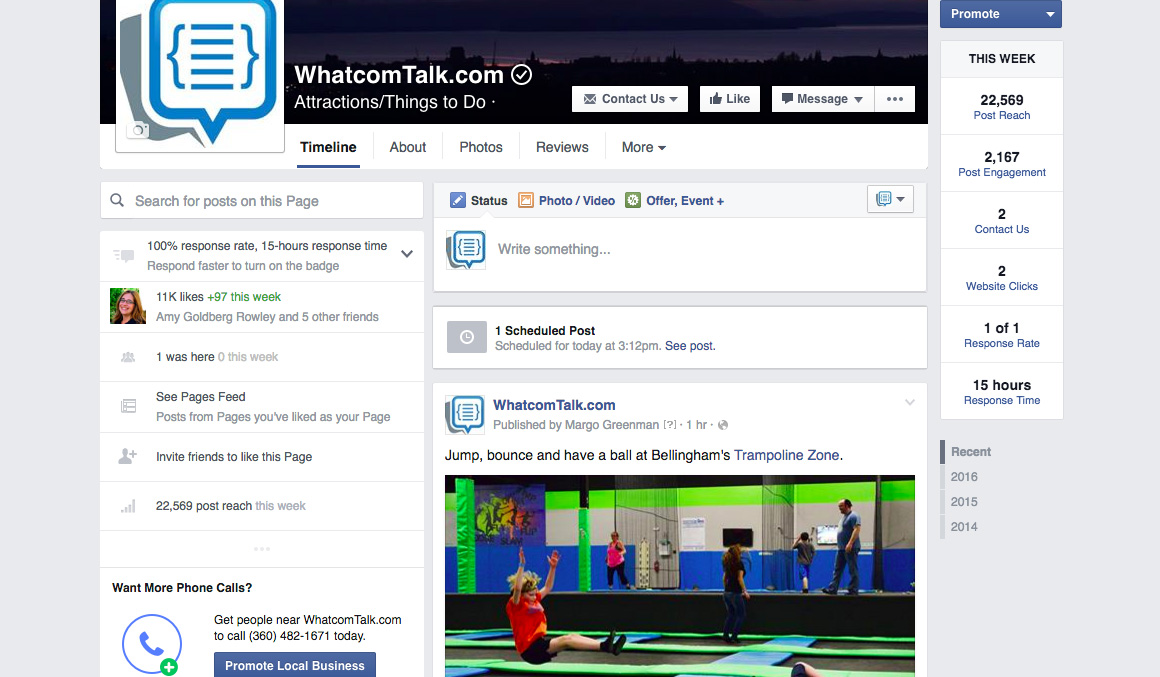Click 'Invite friends to like this Page'
This screenshot has height=677, width=1160.
(234, 457)
